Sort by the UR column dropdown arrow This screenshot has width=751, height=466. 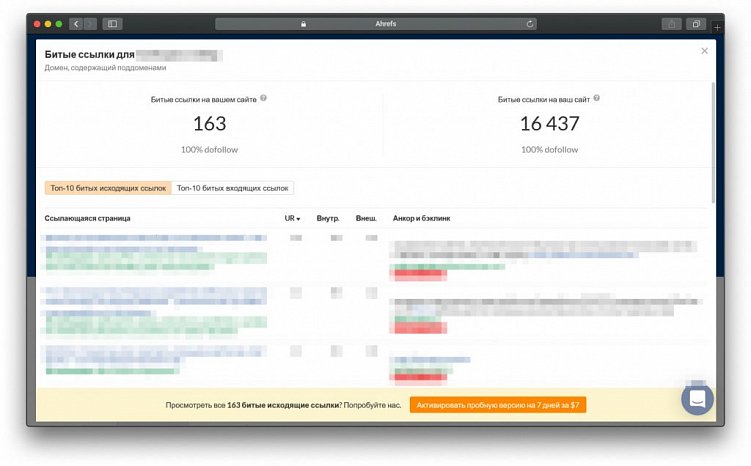(x=298, y=219)
